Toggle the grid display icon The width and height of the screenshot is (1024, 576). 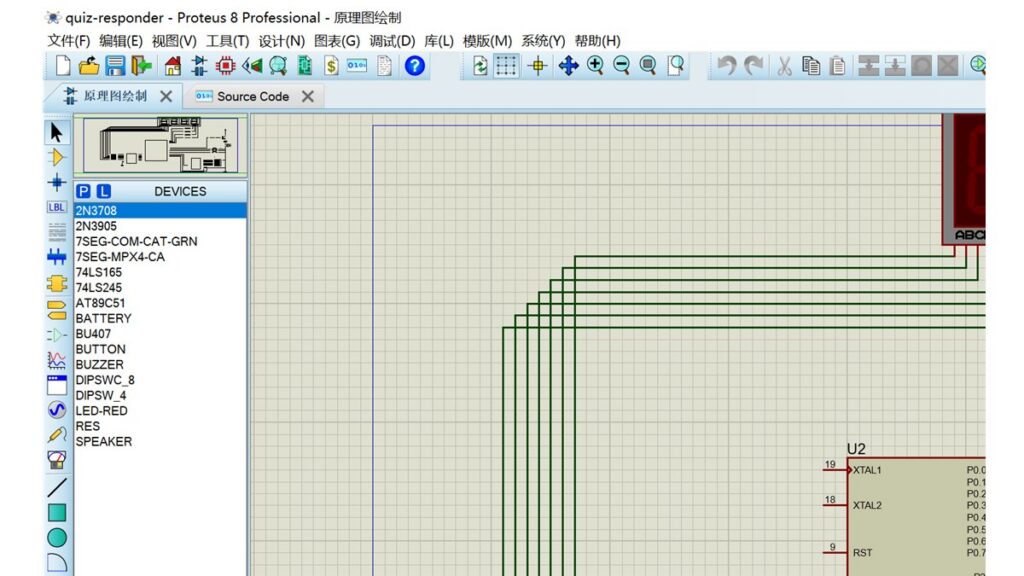point(506,66)
